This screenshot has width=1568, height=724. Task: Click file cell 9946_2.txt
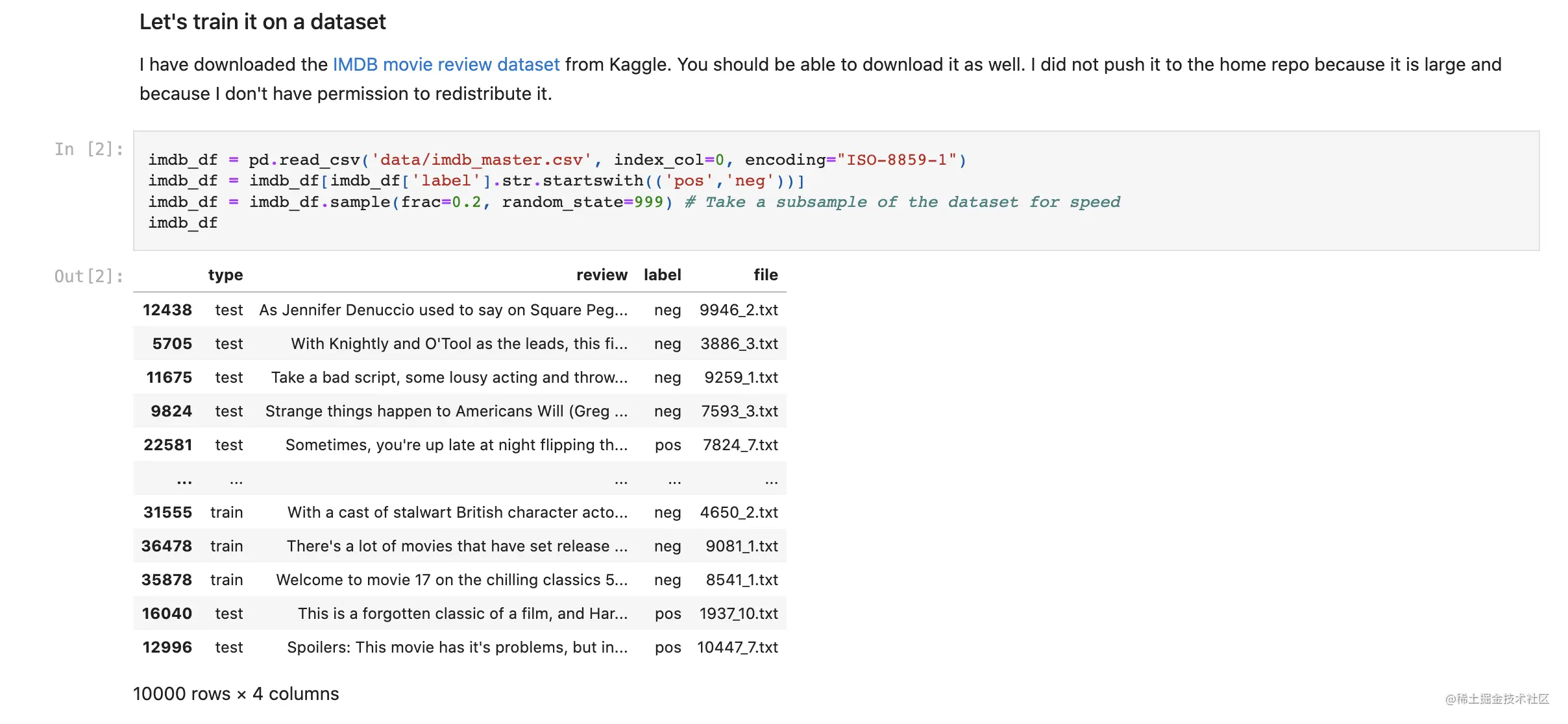(739, 310)
